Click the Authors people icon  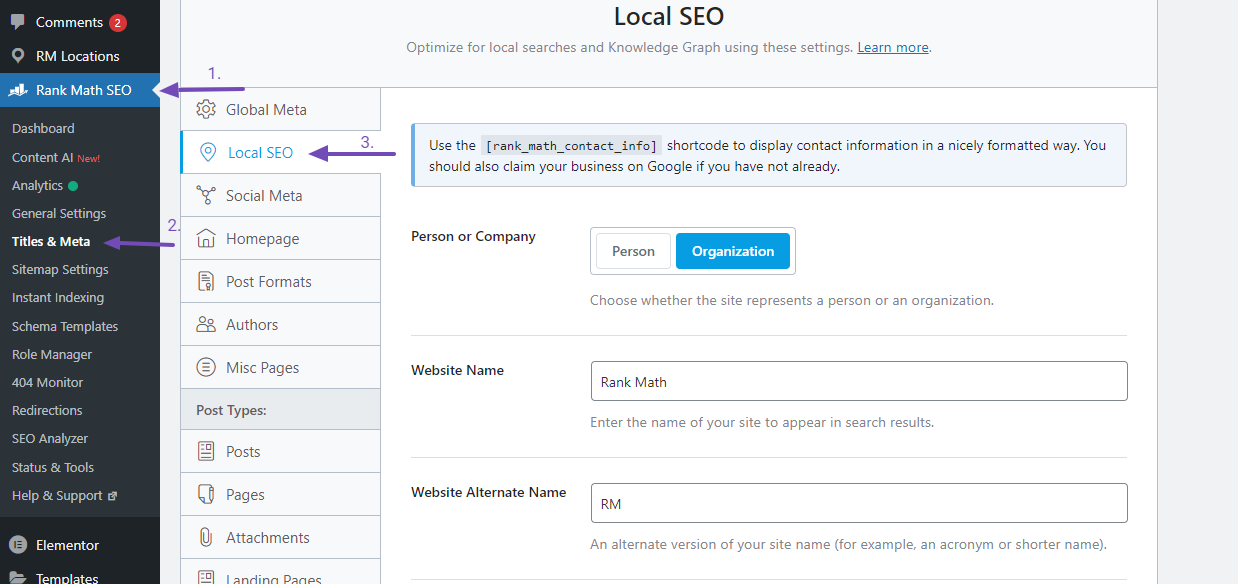coord(206,324)
